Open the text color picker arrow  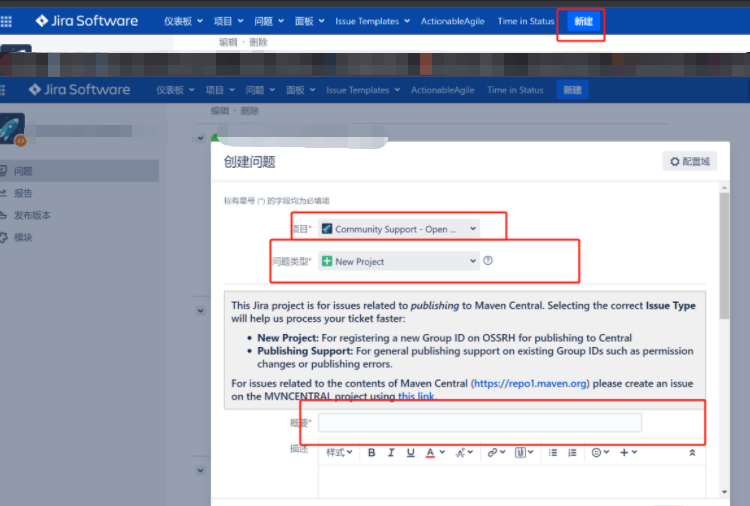pyautogui.click(x=442, y=452)
